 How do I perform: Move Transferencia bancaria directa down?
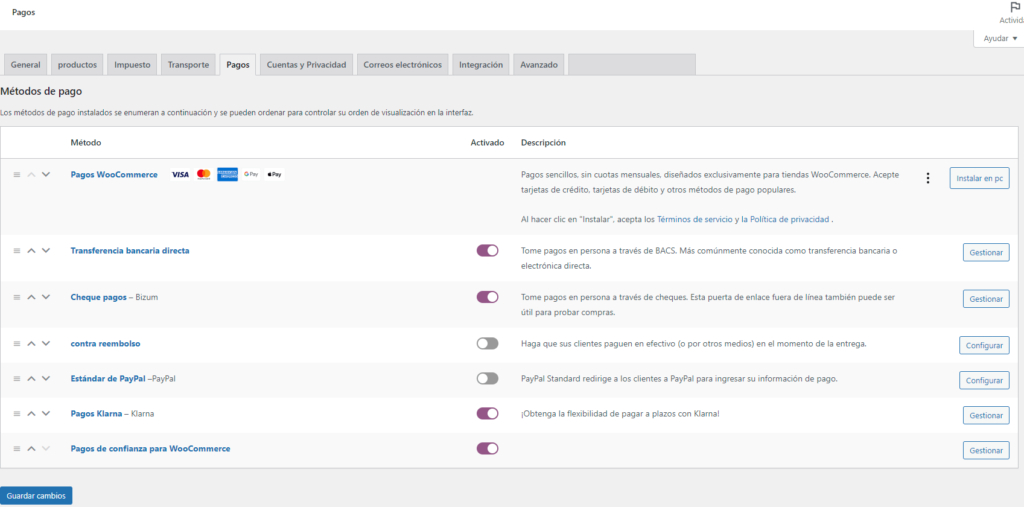(x=46, y=250)
